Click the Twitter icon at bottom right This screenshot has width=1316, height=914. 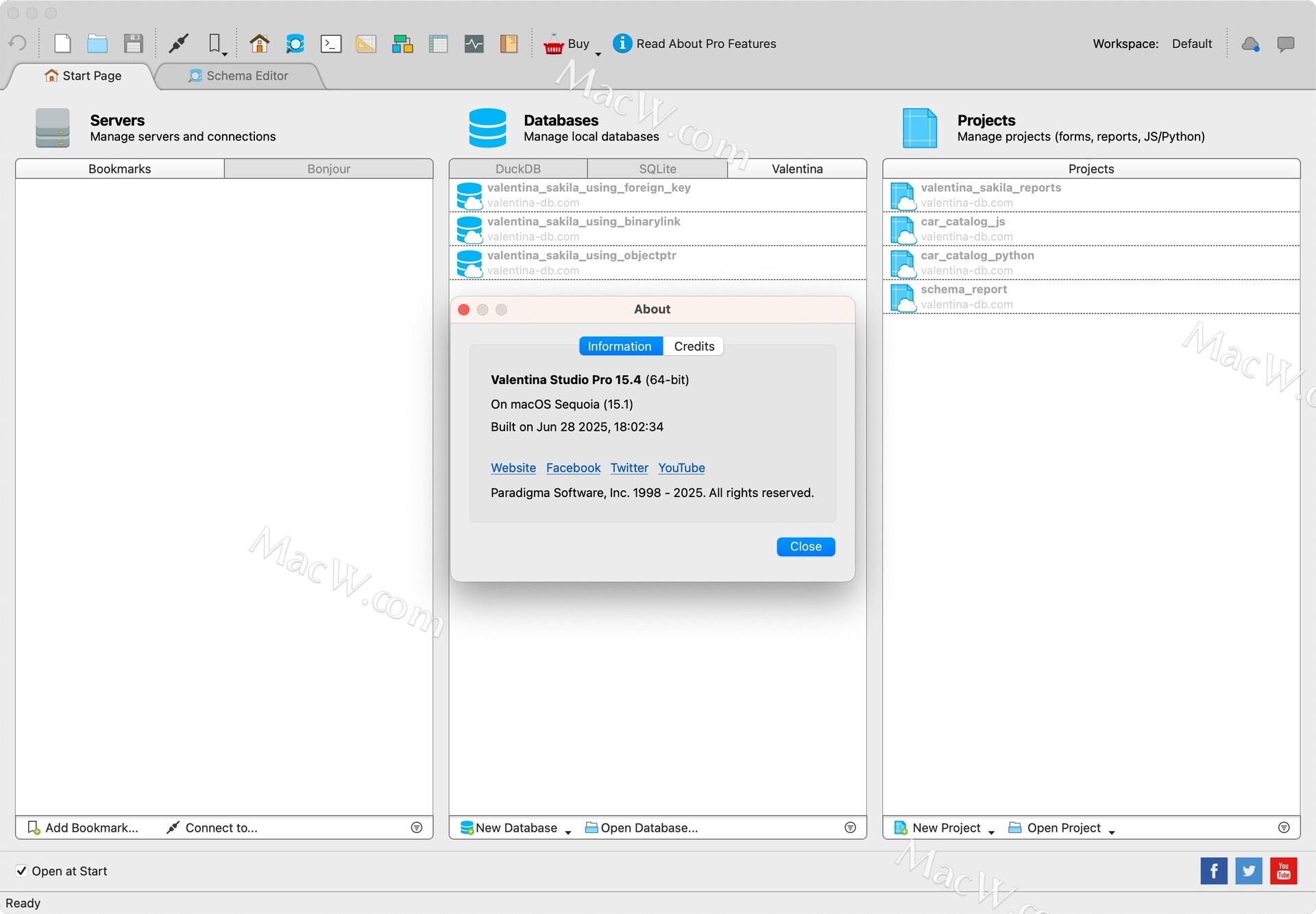(1249, 871)
